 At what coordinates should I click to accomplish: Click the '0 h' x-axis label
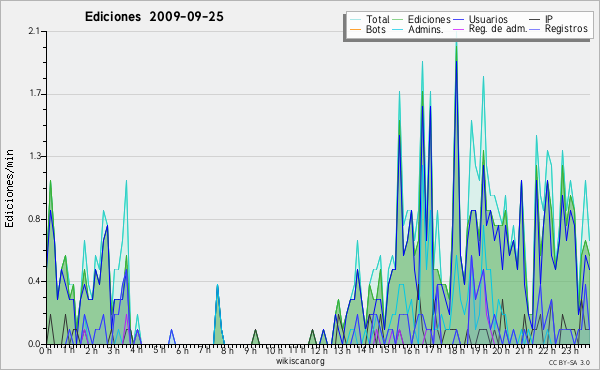pyautogui.click(x=46, y=350)
